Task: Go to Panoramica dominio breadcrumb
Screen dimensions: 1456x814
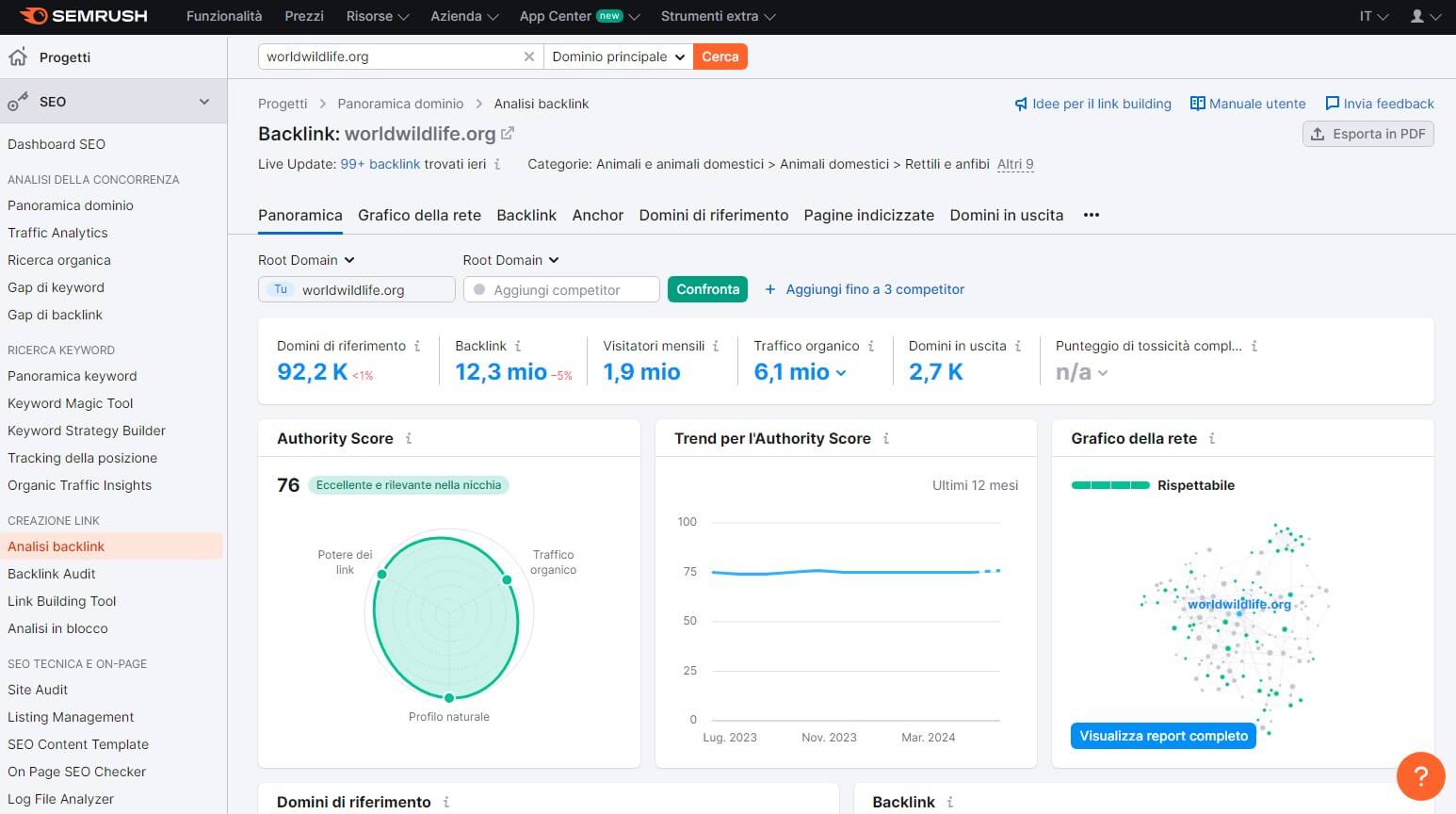Action: 400,104
